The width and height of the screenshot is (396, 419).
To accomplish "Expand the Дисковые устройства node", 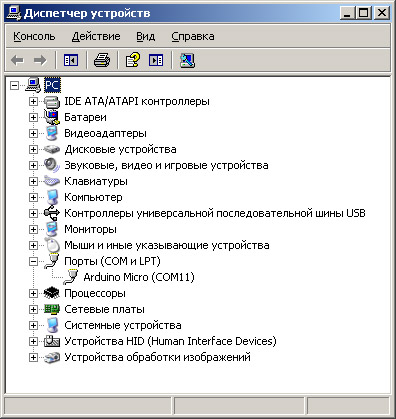I will click(33, 149).
